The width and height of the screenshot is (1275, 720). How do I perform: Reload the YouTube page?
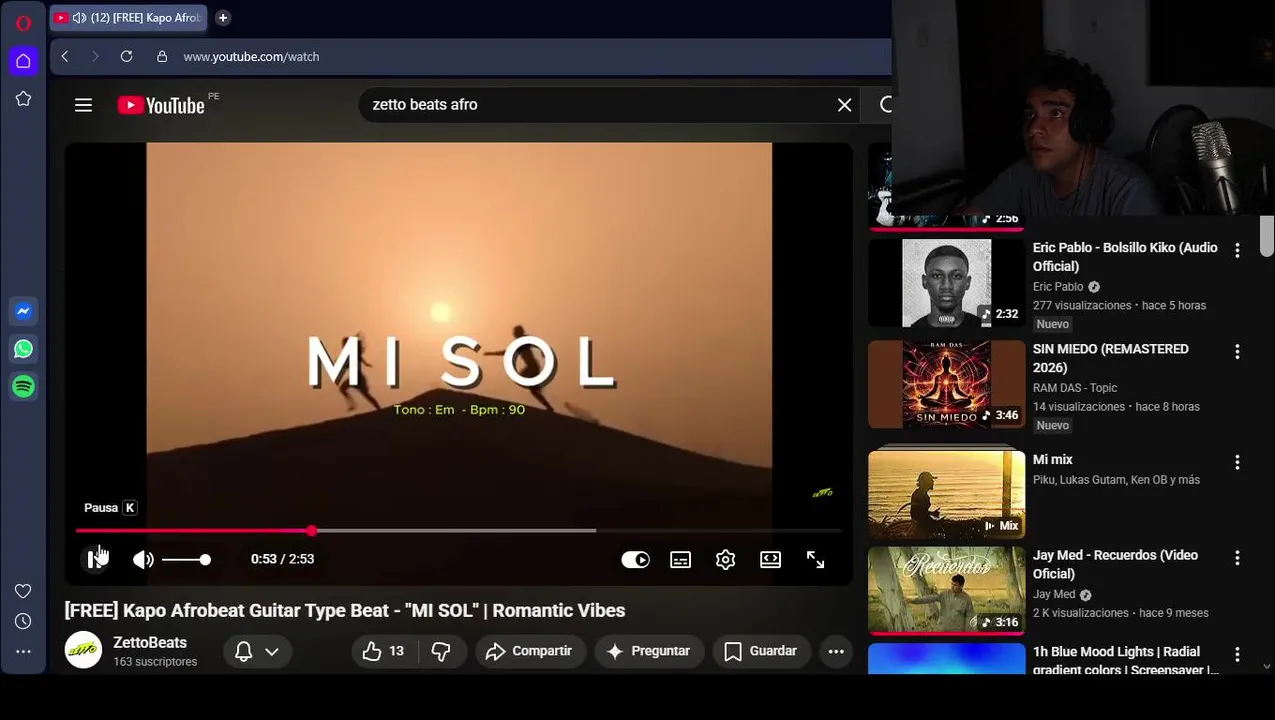tap(127, 57)
